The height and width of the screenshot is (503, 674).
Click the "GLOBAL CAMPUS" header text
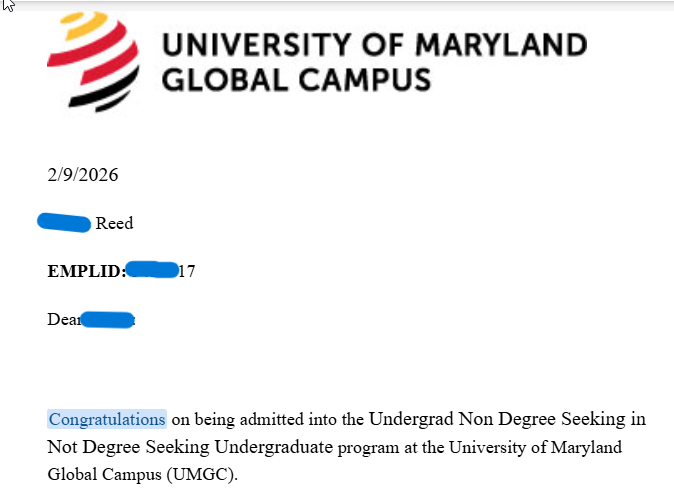[296, 79]
